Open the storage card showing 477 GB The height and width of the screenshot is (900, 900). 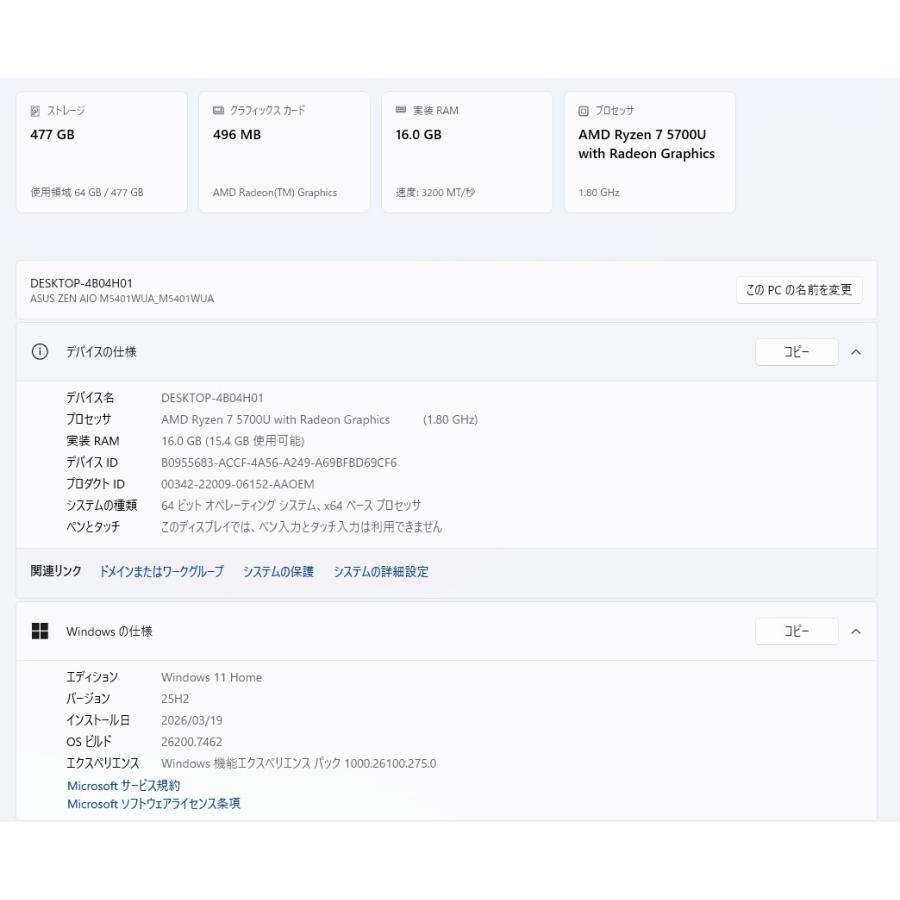click(102, 152)
